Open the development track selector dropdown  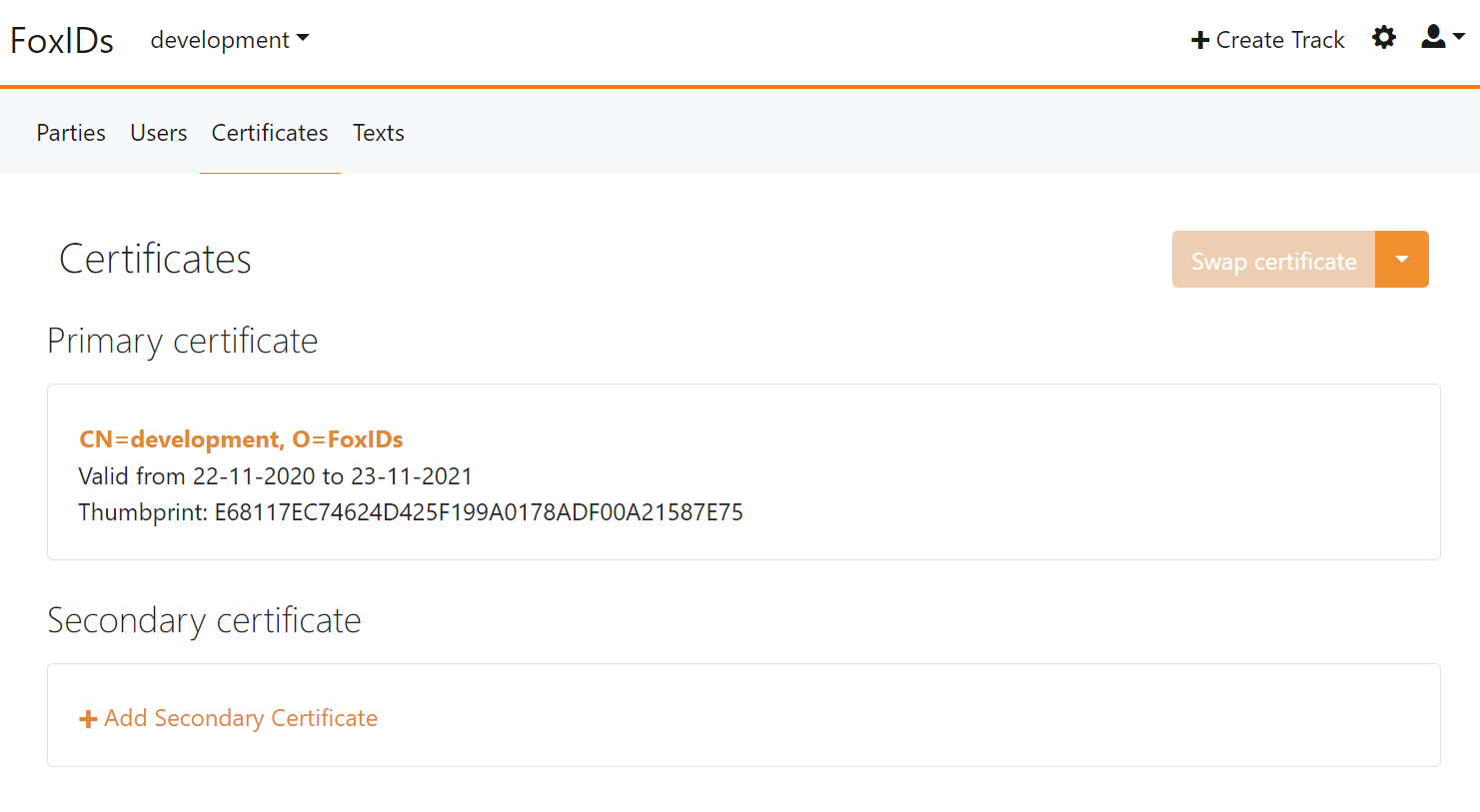(229, 40)
